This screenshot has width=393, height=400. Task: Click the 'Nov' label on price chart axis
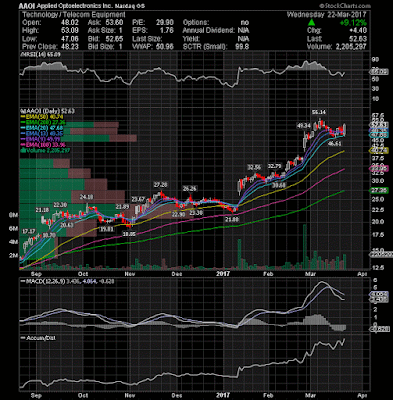129,274
